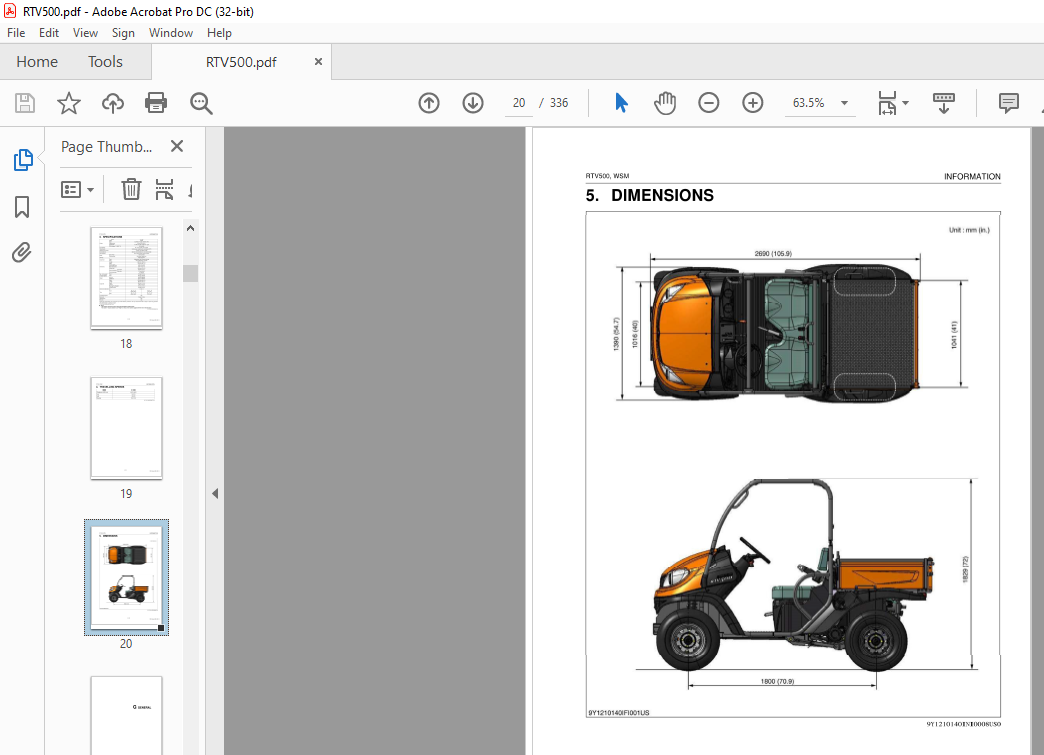1044x755 pixels.
Task: Click the 'Unit : mm (in.)' note
Action: [x=969, y=230]
